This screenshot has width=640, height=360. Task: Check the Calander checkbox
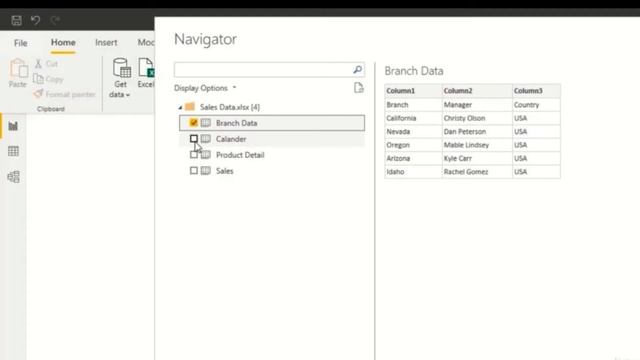point(194,139)
